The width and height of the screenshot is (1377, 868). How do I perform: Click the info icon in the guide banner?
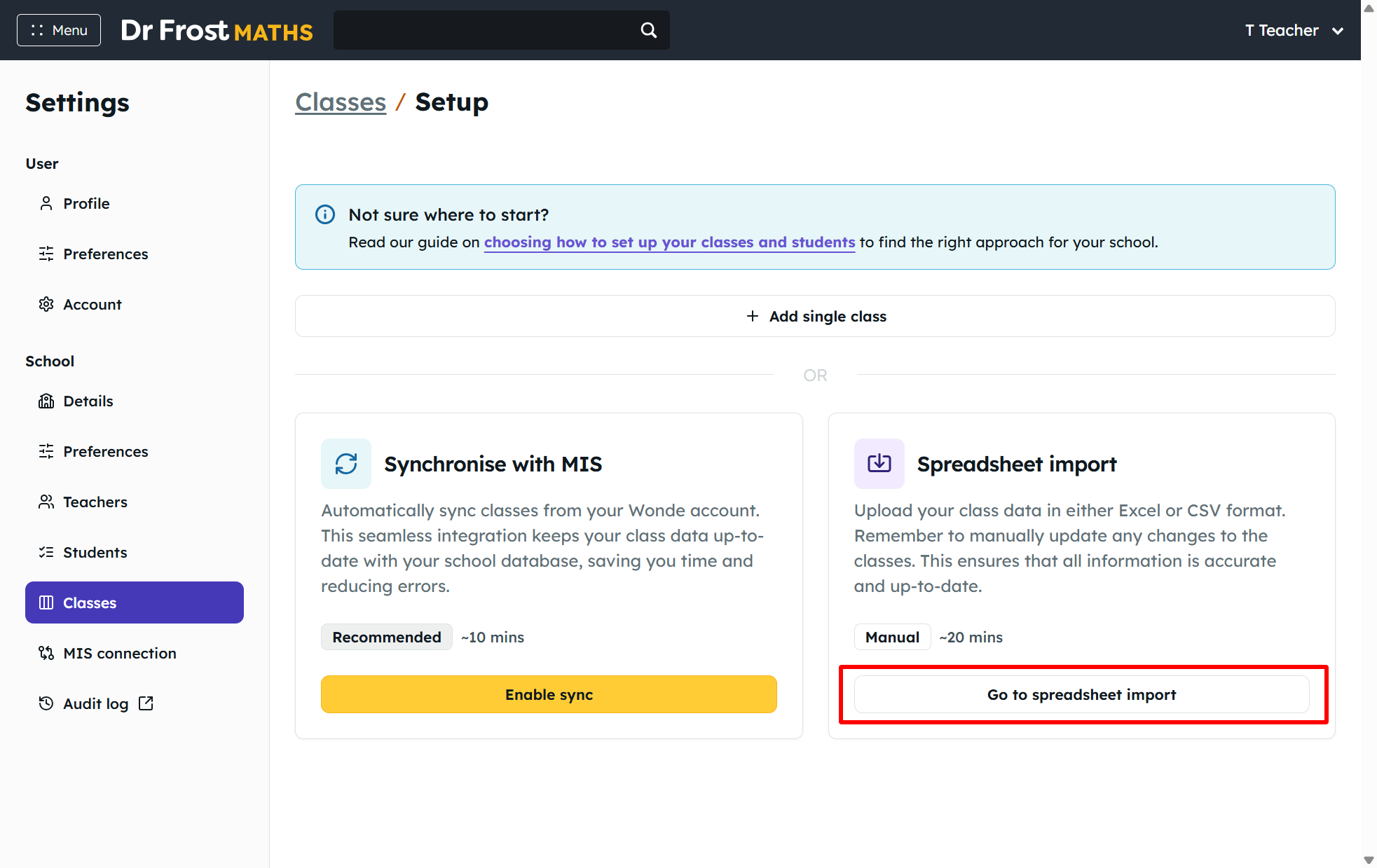325,214
